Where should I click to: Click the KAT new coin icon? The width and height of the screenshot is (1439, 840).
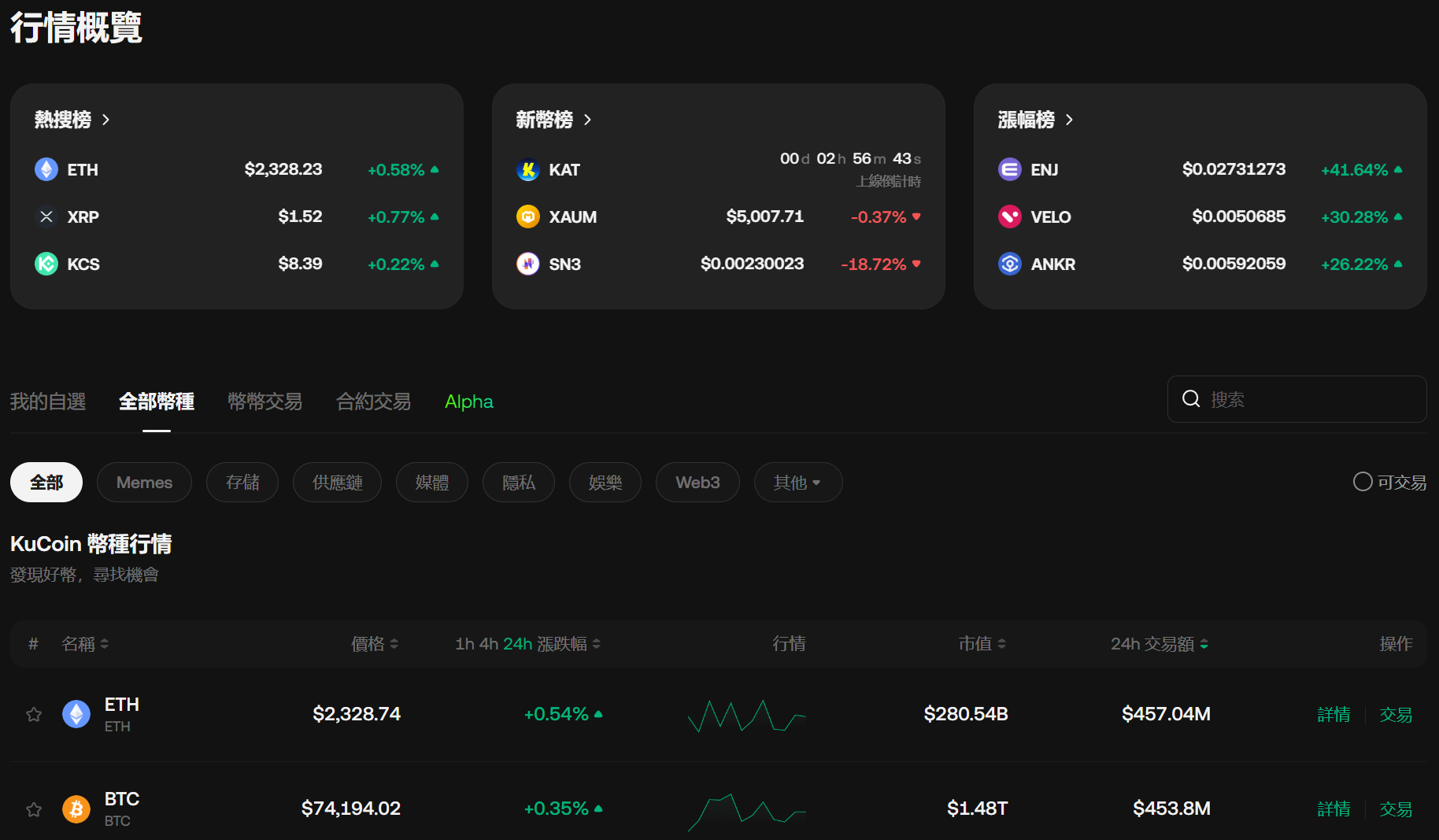(x=527, y=169)
